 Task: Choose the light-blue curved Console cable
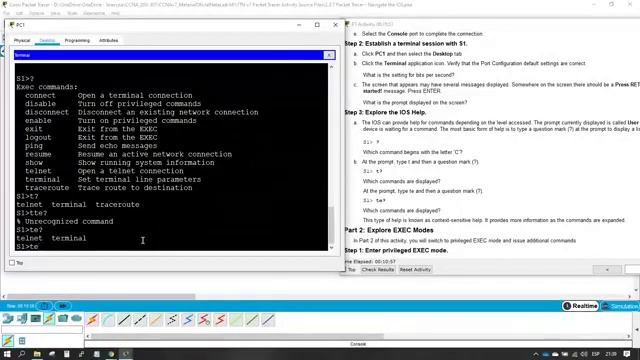[108, 320]
